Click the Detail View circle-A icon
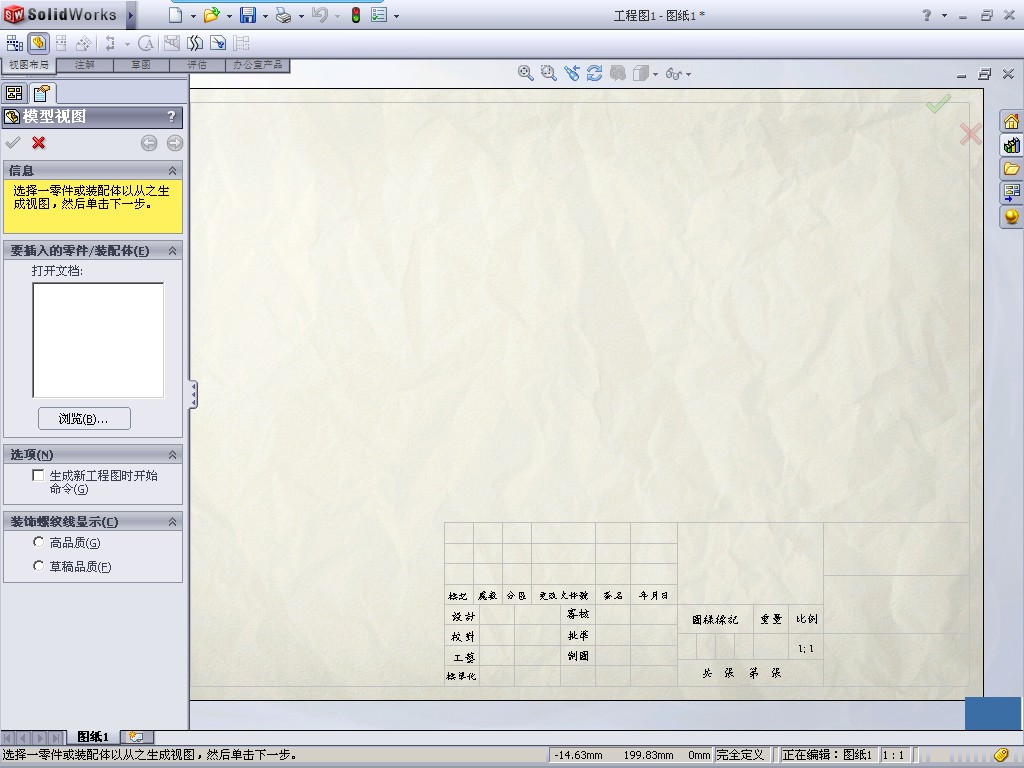Viewport: 1024px width, 768px height. point(146,44)
